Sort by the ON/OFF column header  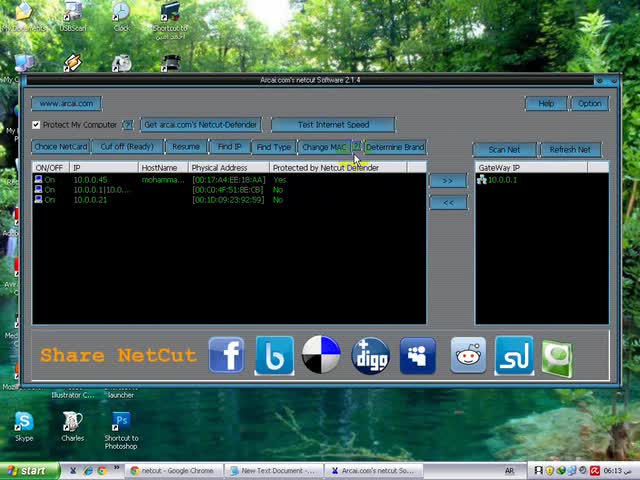[51, 167]
